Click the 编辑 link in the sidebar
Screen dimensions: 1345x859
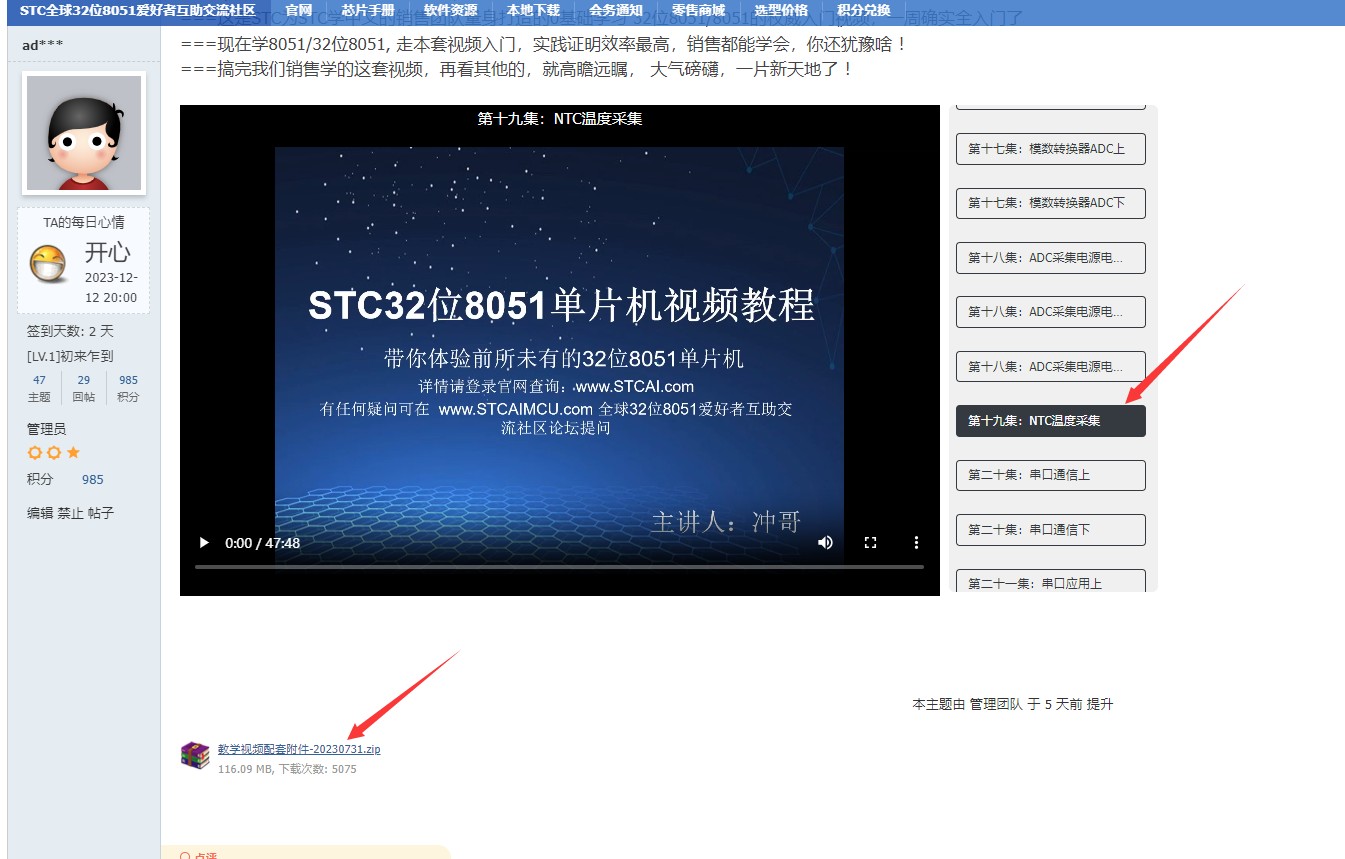click(40, 513)
